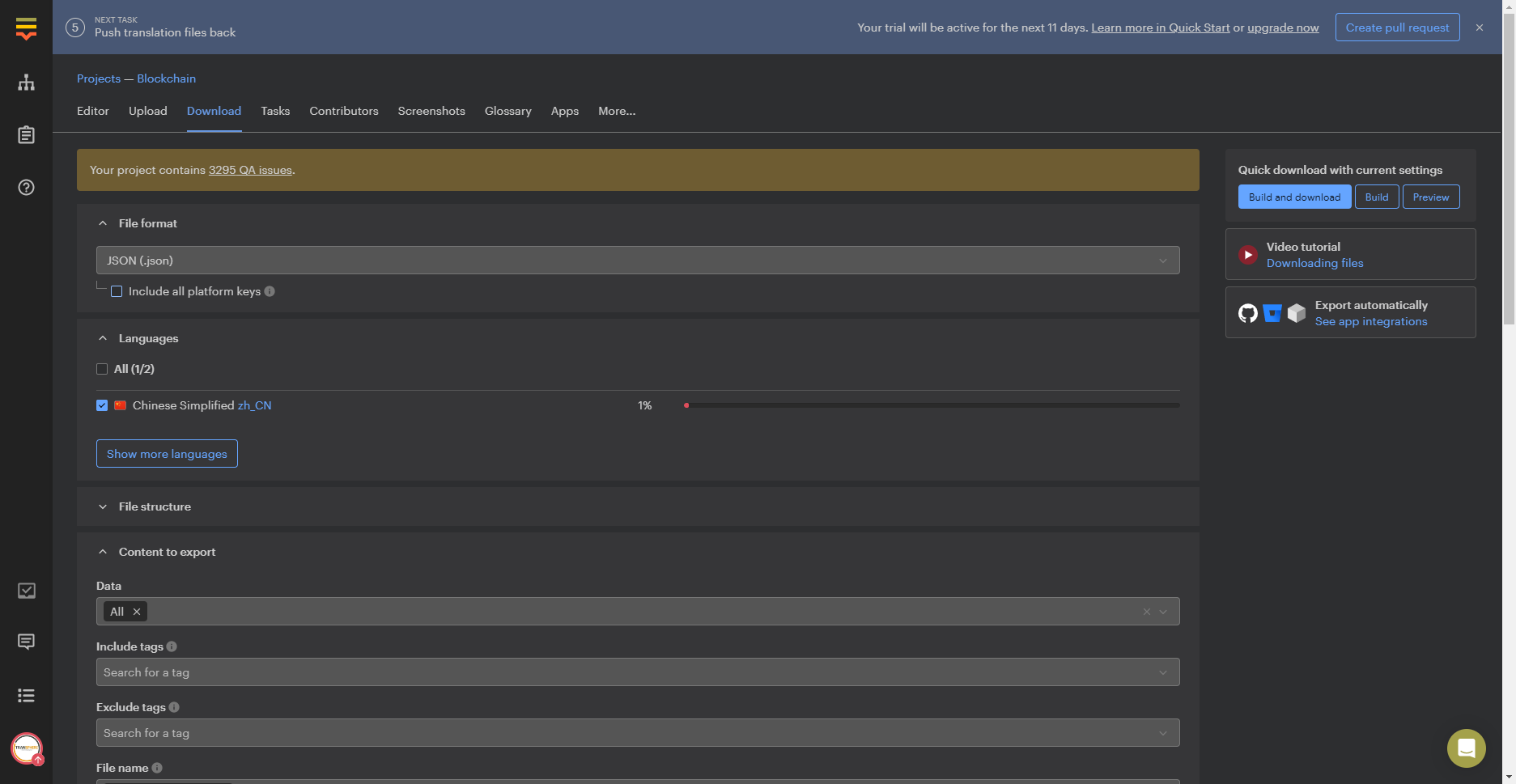Select the GitHub integration icon

pos(1247,313)
